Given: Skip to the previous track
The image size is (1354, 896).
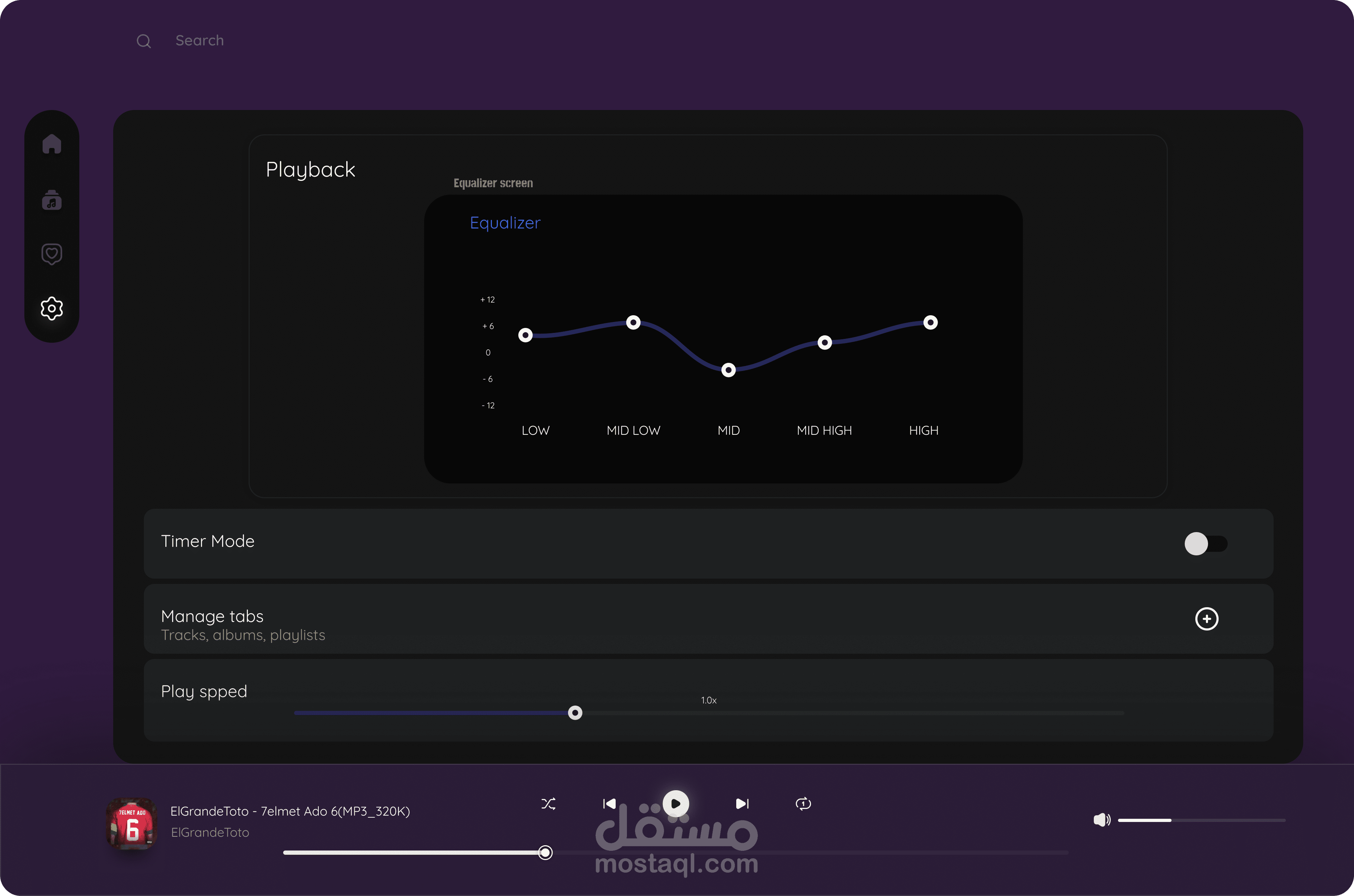Looking at the screenshot, I should point(609,804).
